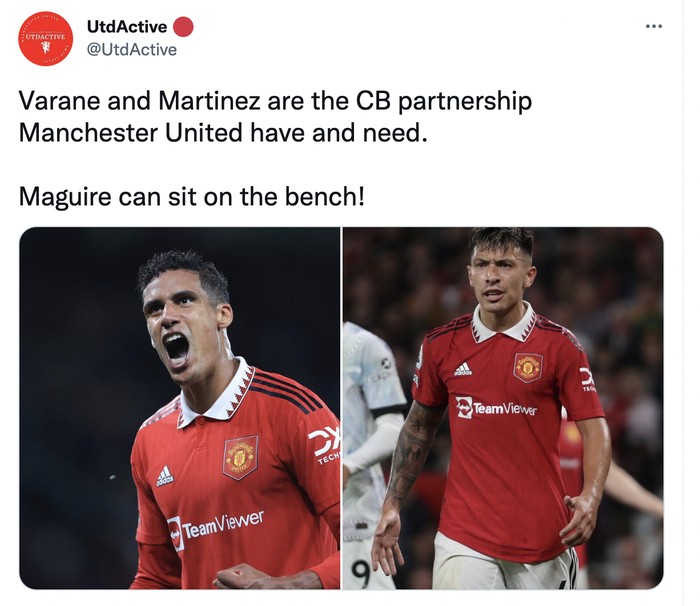Click the Adidas logo on left jersey
Viewport: 700px width, 606px height.
(165, 476)
